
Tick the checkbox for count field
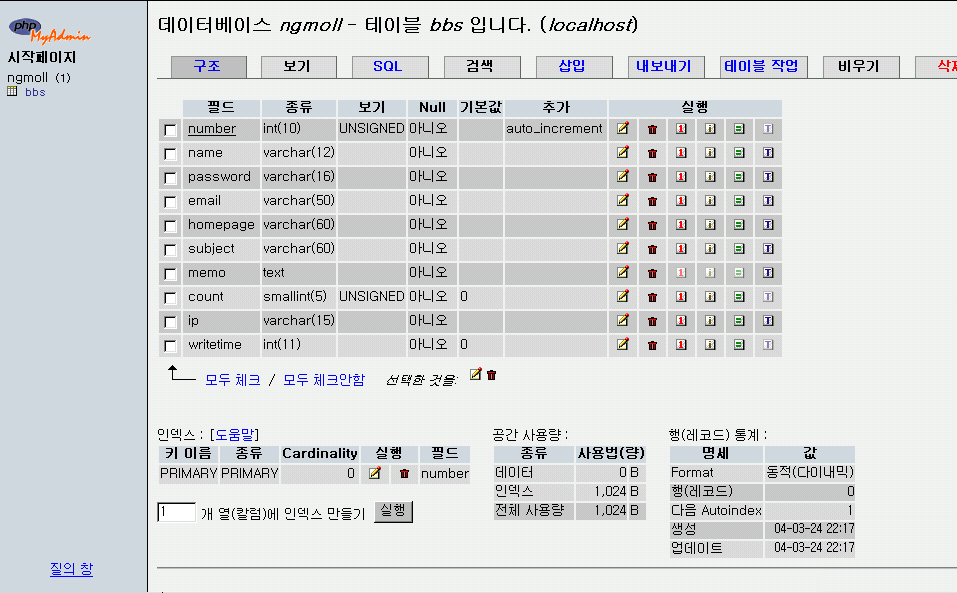point(170,298)
